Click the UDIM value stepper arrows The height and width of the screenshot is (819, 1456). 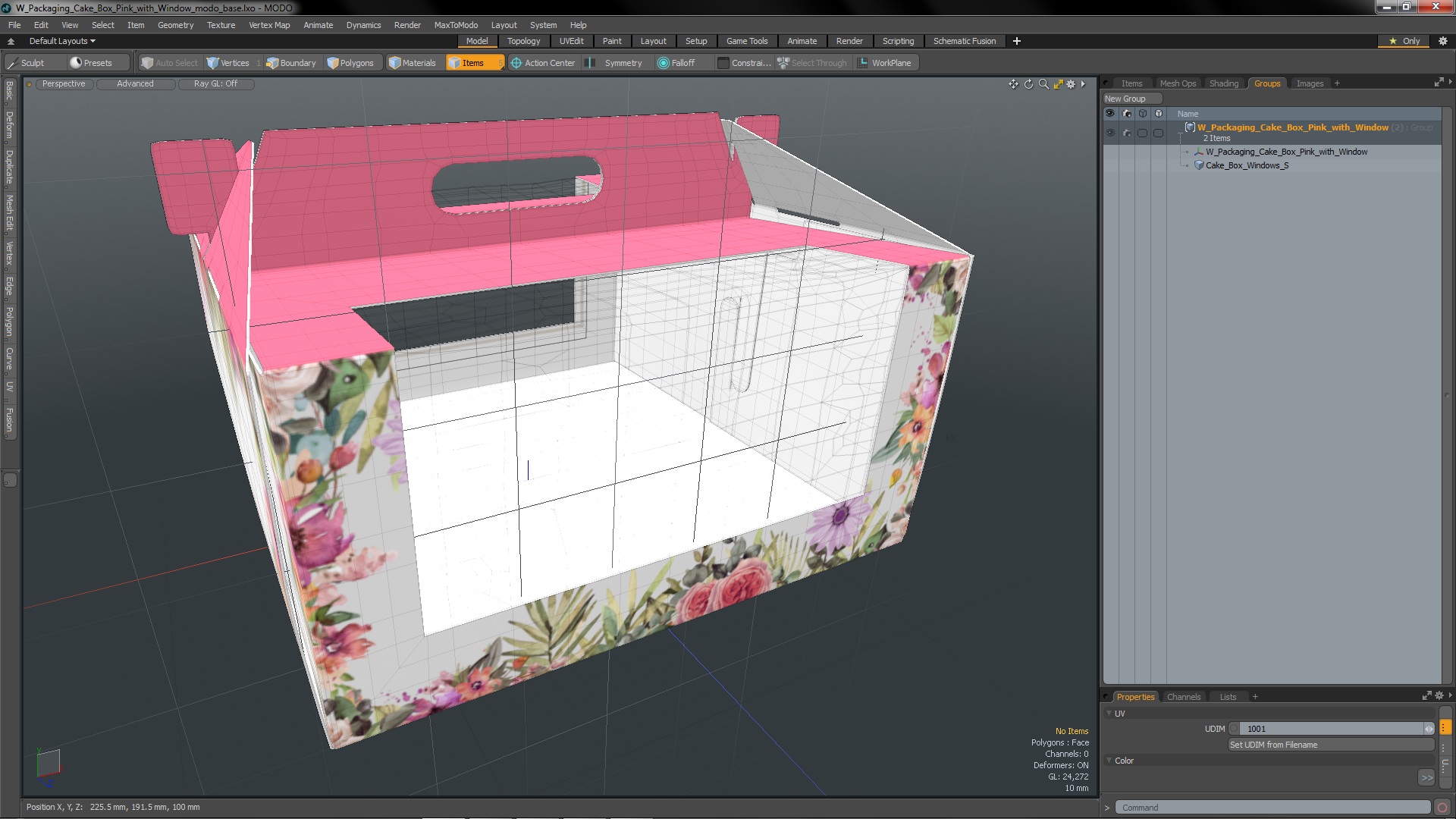(x=1429, y=729)
